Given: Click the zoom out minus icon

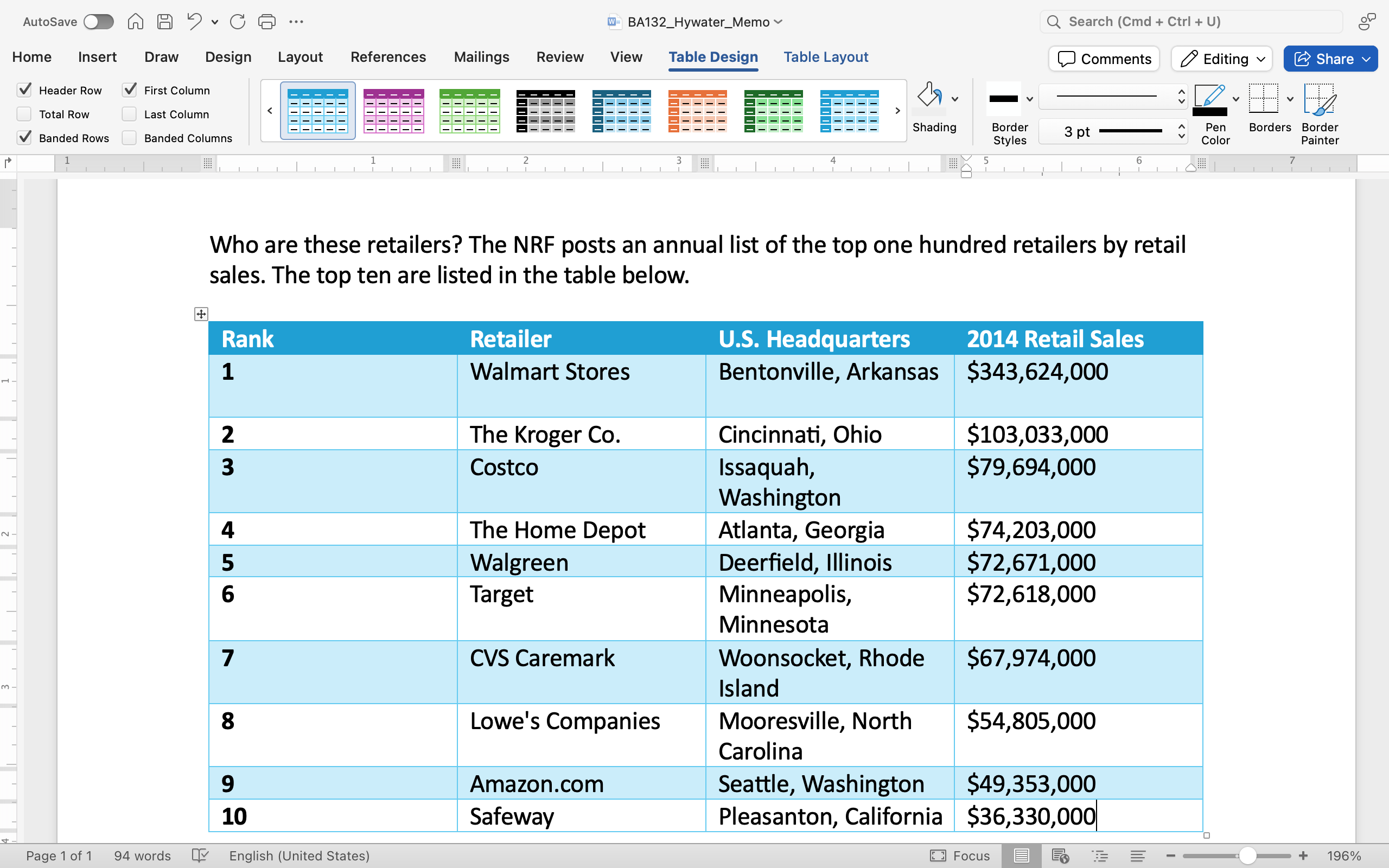Looking at the screenshot, I should pyautogui.click(x=1171, y=856).
